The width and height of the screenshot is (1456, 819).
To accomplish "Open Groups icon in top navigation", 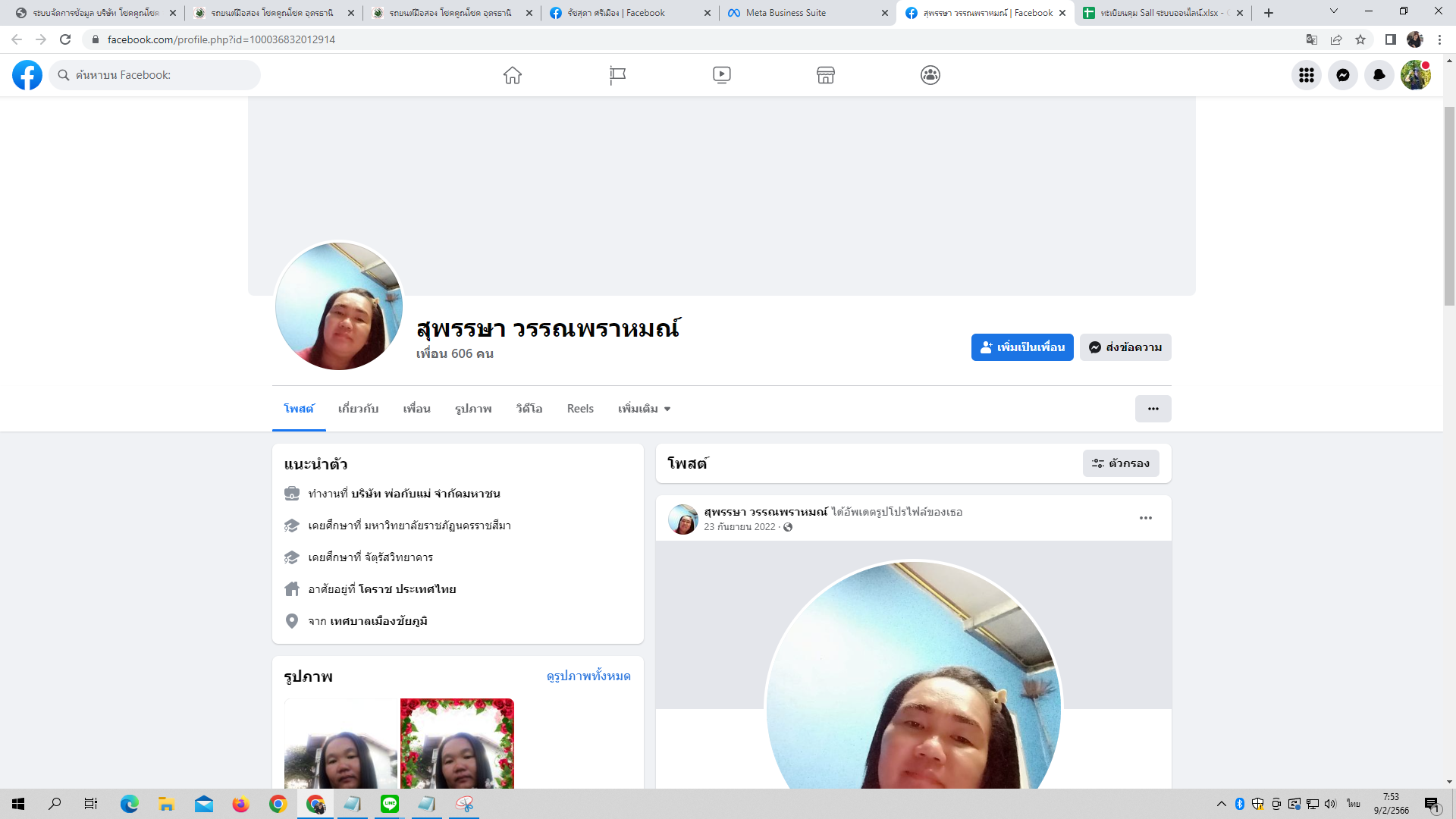I will pos(930,75).
